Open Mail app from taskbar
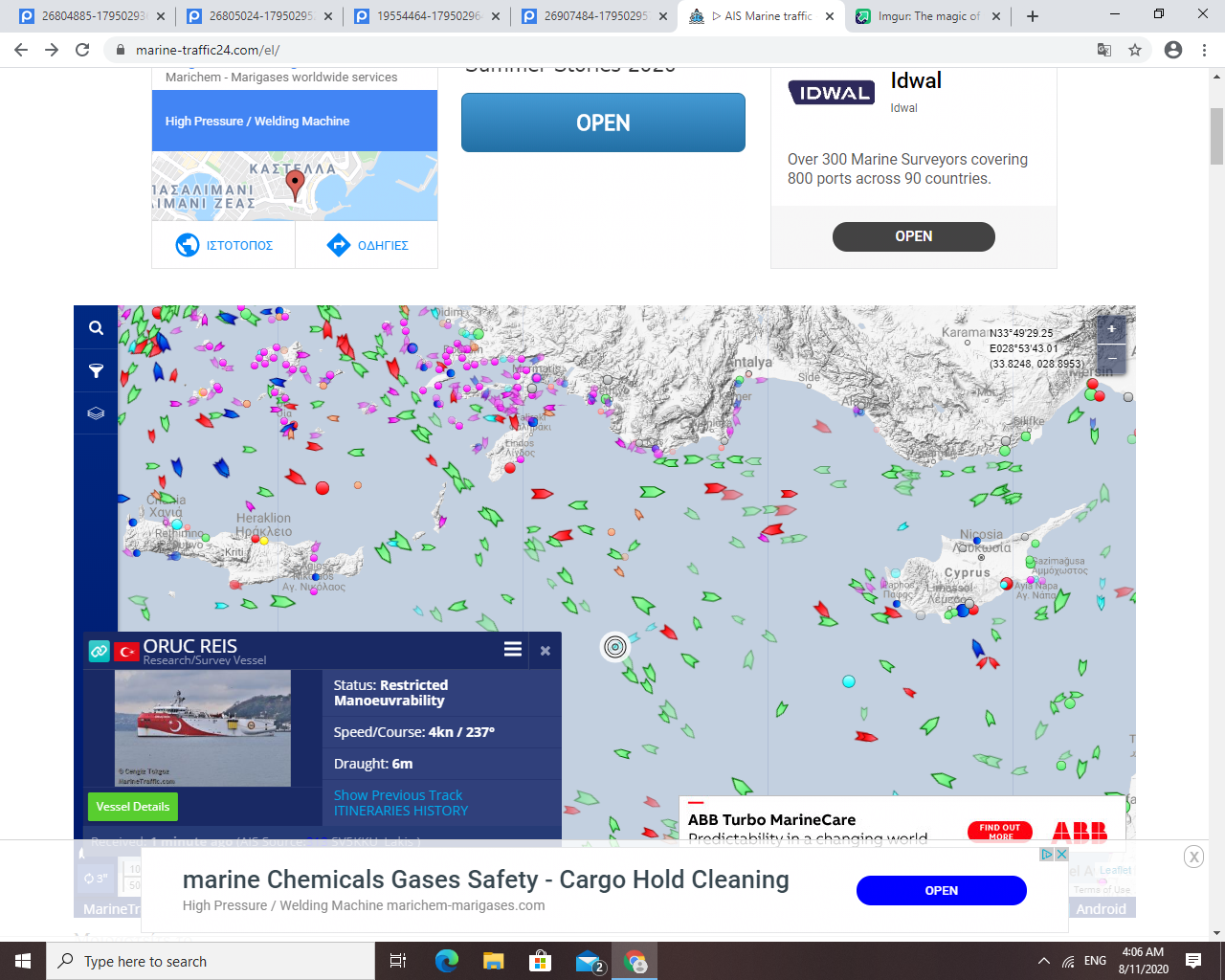Screen dimensions: 1225x980 point(589,961)
